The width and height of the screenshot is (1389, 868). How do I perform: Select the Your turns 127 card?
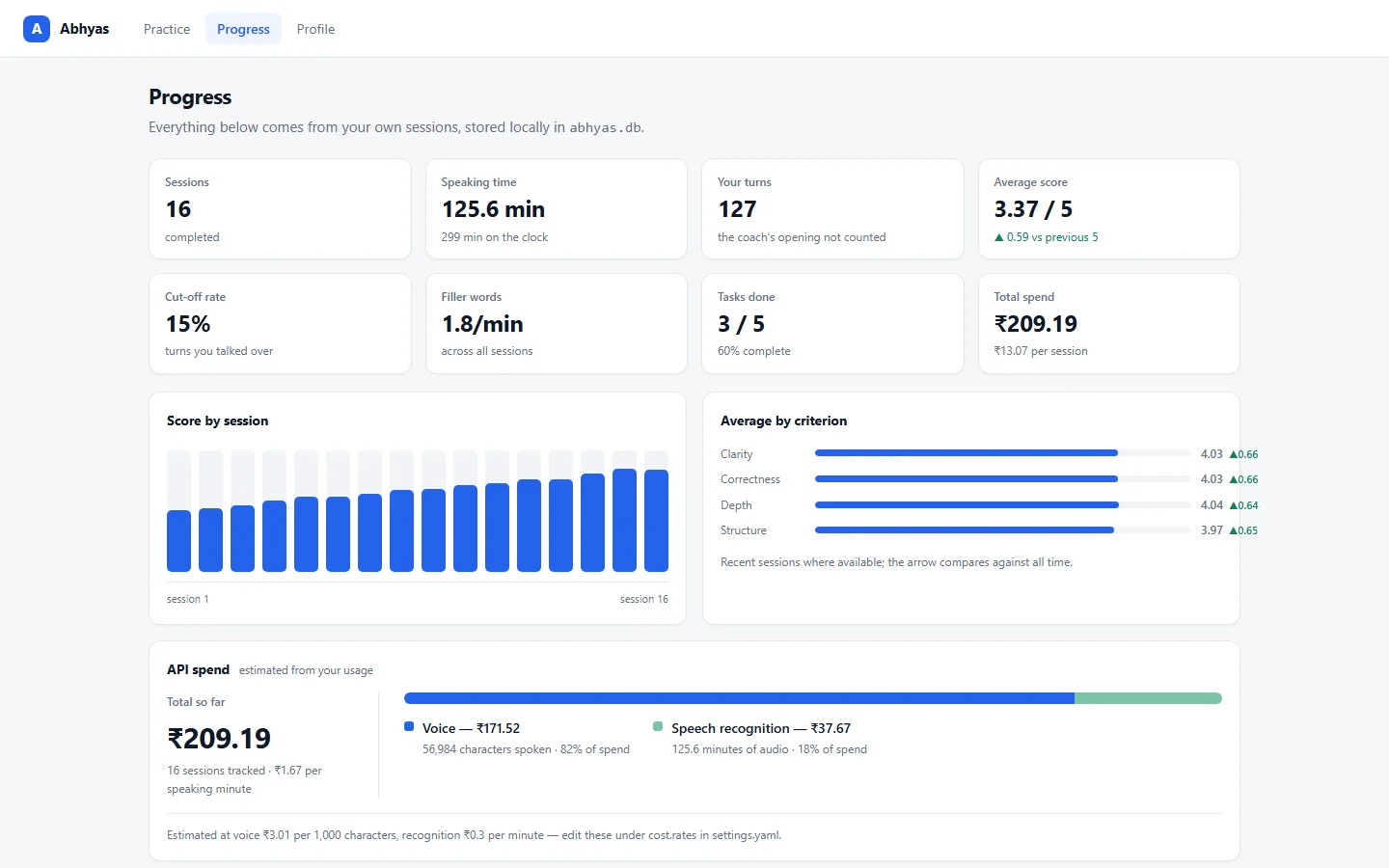[x=832, y=208]
